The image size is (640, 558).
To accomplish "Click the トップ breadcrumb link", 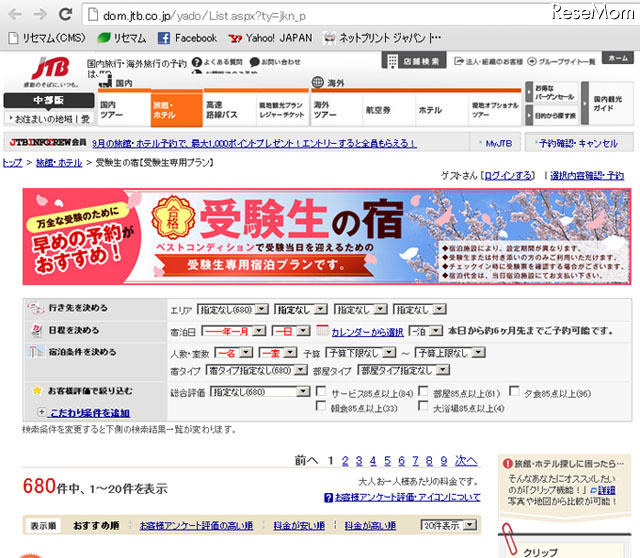I will (x=13, y=162).
